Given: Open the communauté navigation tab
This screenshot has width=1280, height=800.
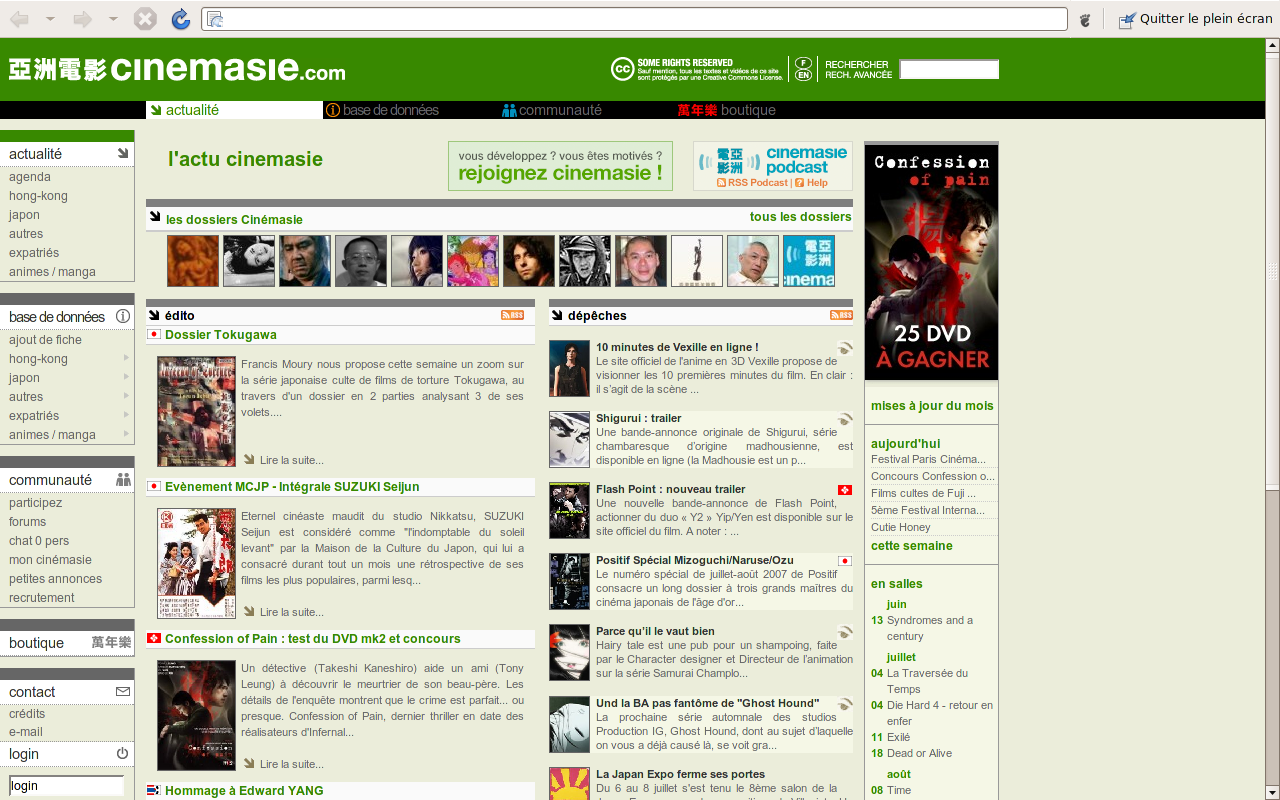Looking at the screenshot, I should pos(551,110).
